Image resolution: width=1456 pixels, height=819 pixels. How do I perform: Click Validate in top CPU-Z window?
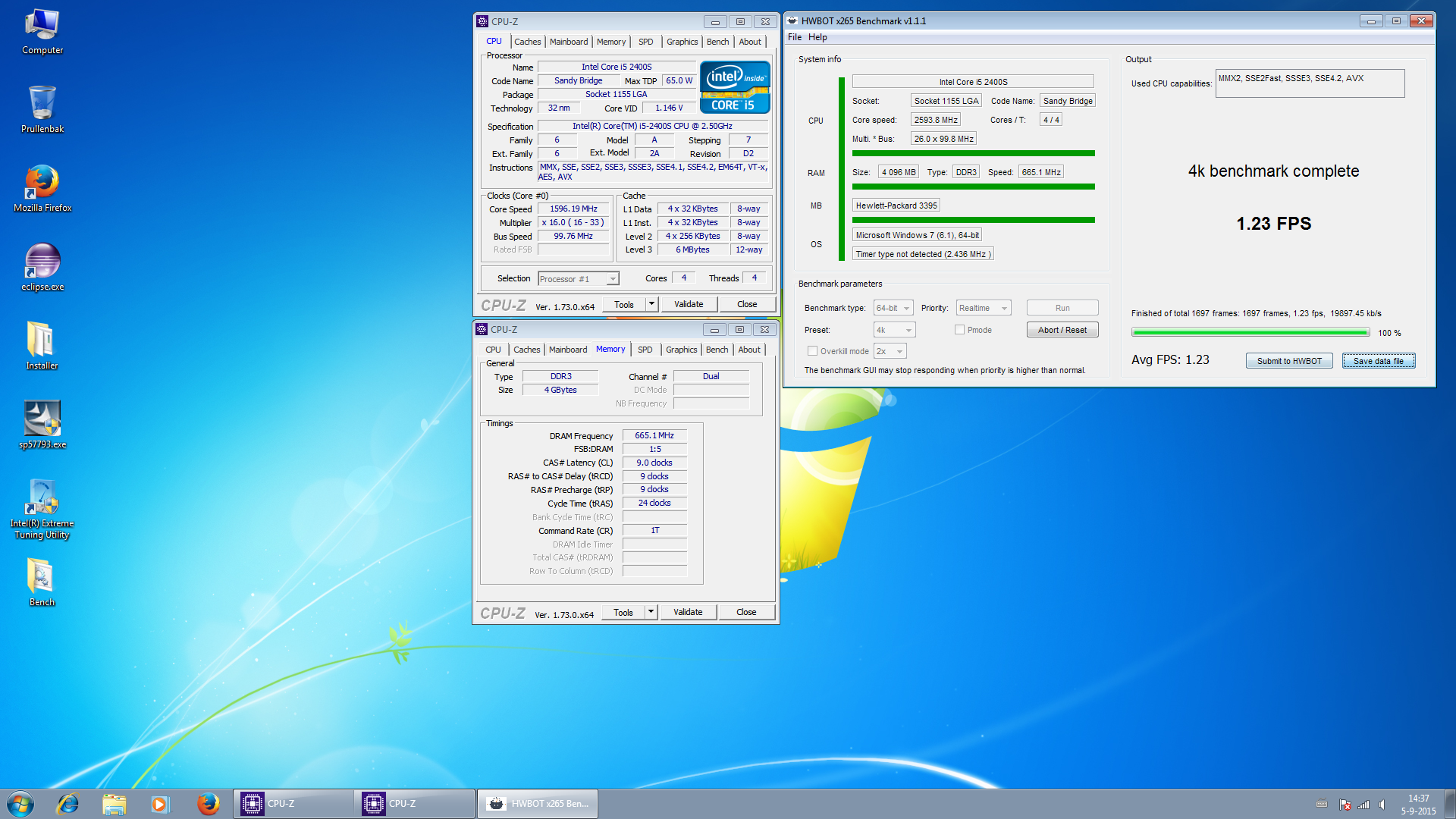[x=689, y=304]
